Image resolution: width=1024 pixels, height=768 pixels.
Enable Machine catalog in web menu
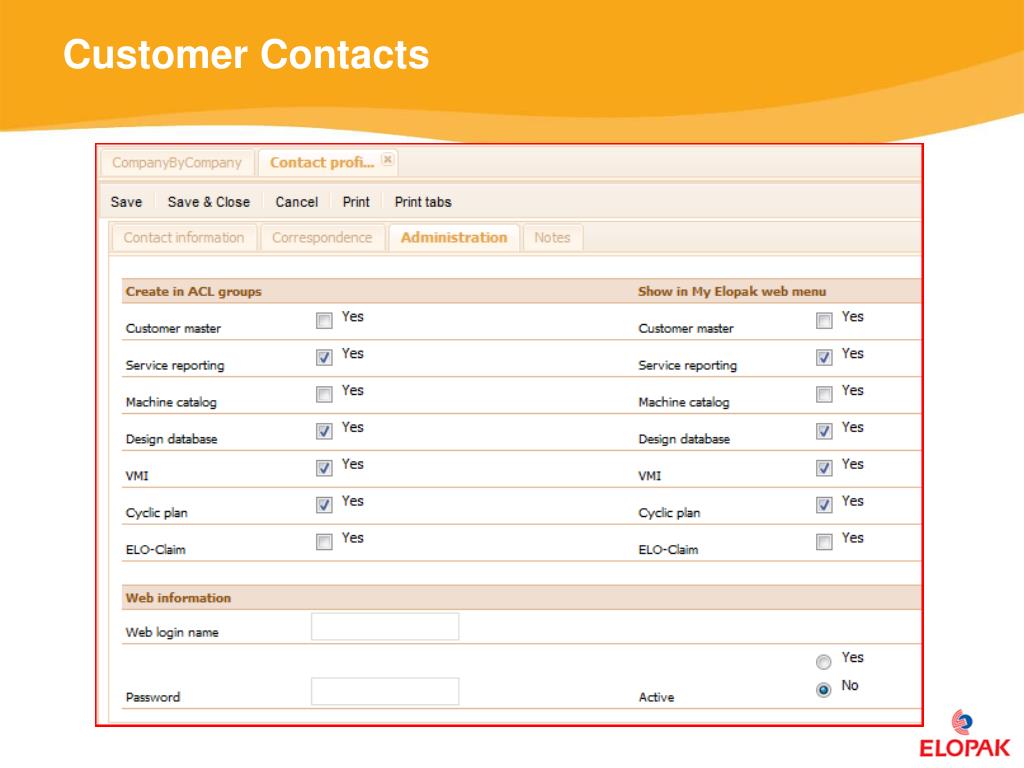[x=824, y=394]
